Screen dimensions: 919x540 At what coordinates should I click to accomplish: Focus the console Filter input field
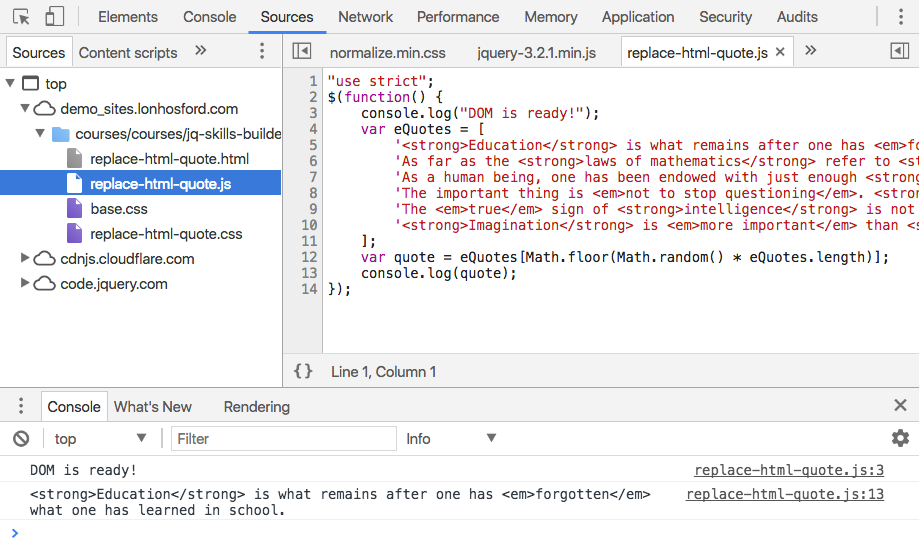click(x=284, y=439)
